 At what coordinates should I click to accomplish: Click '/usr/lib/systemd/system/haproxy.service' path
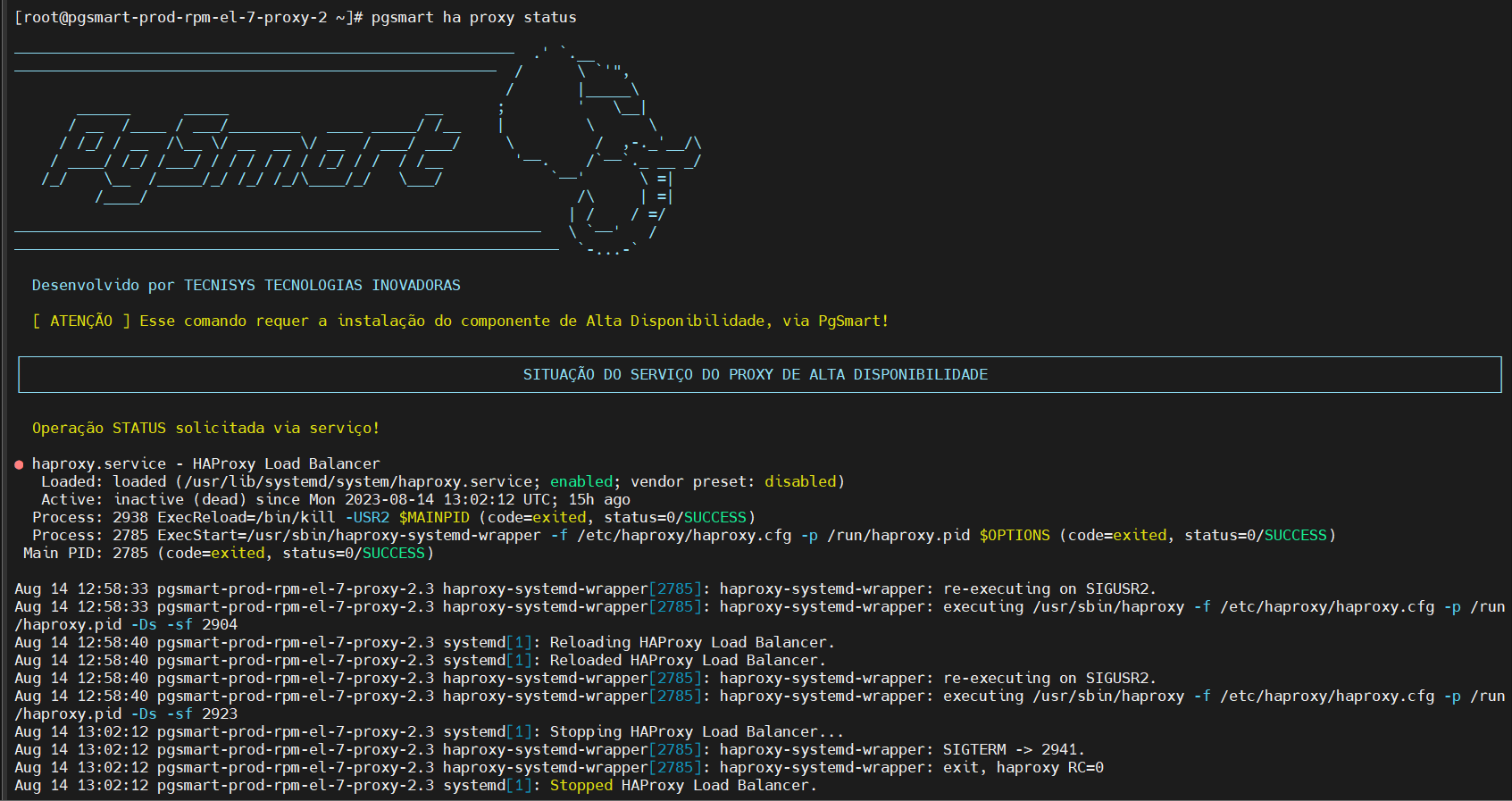tap(358, 481)
